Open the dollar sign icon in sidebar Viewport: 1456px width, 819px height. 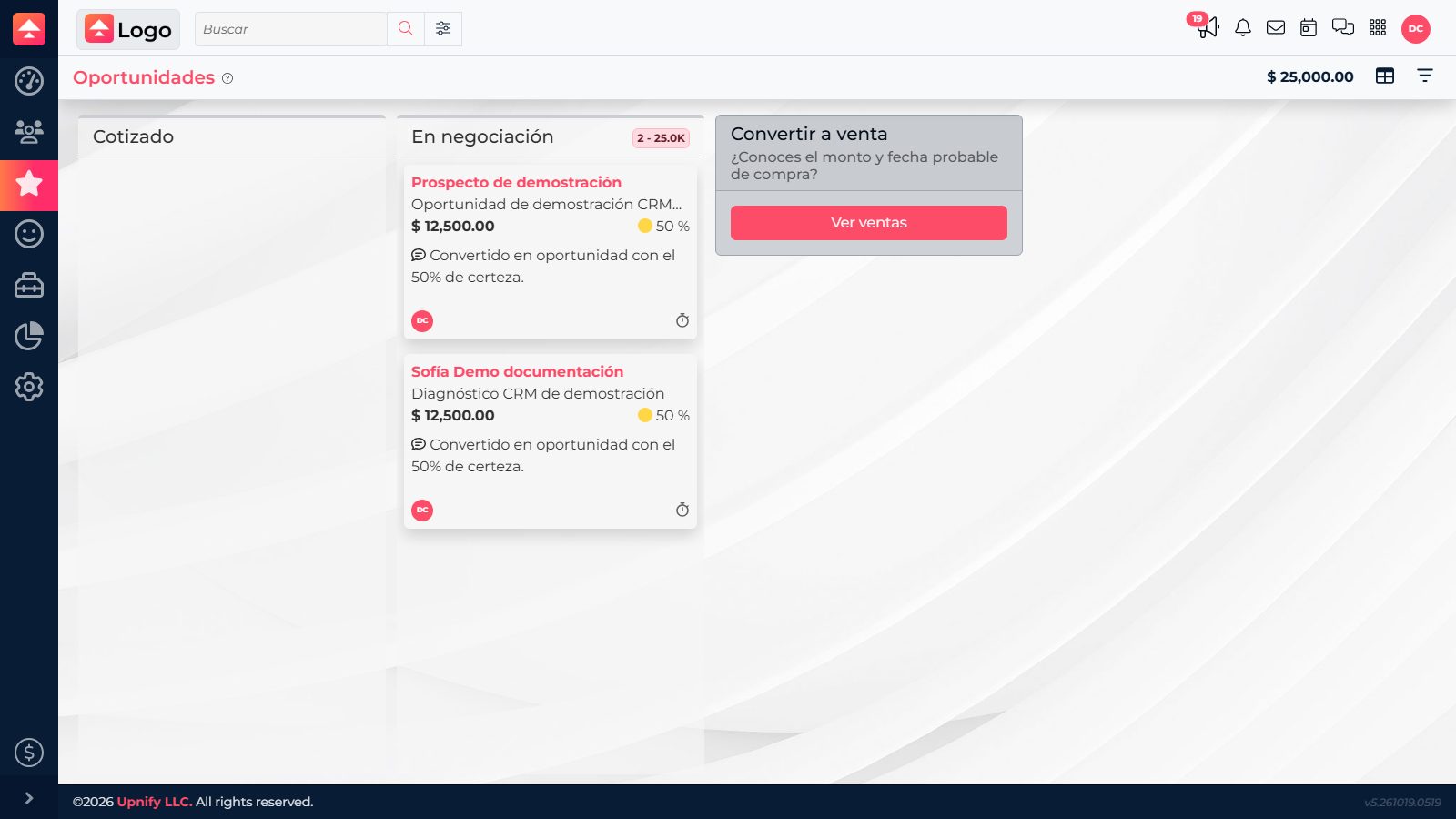(29, 753)
